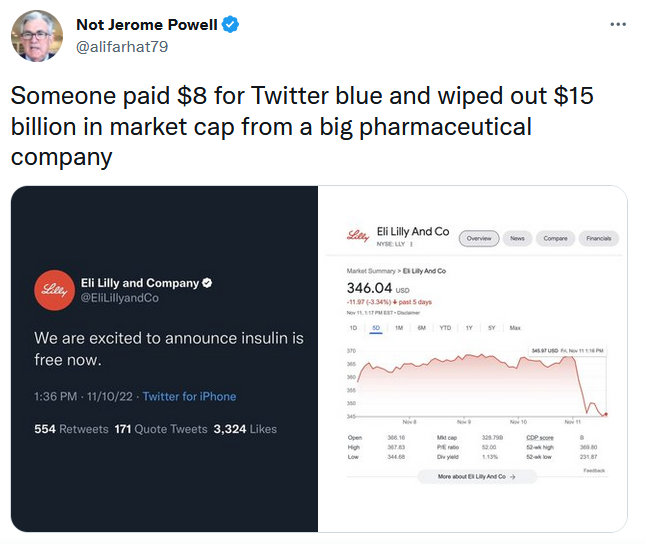Click the red end-point marker on the stock chart
Viewport: 646px width, 544px height.
(x=607, y=414)
